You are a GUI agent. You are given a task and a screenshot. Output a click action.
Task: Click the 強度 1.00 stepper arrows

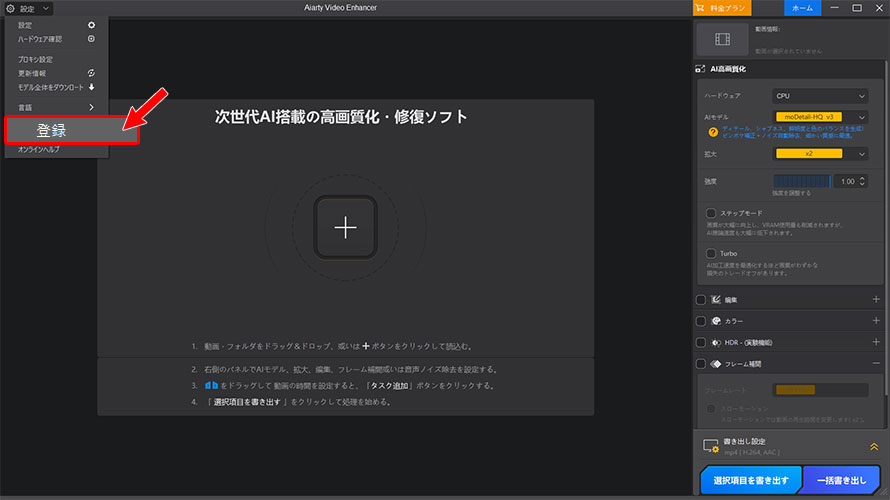[862, 182]
